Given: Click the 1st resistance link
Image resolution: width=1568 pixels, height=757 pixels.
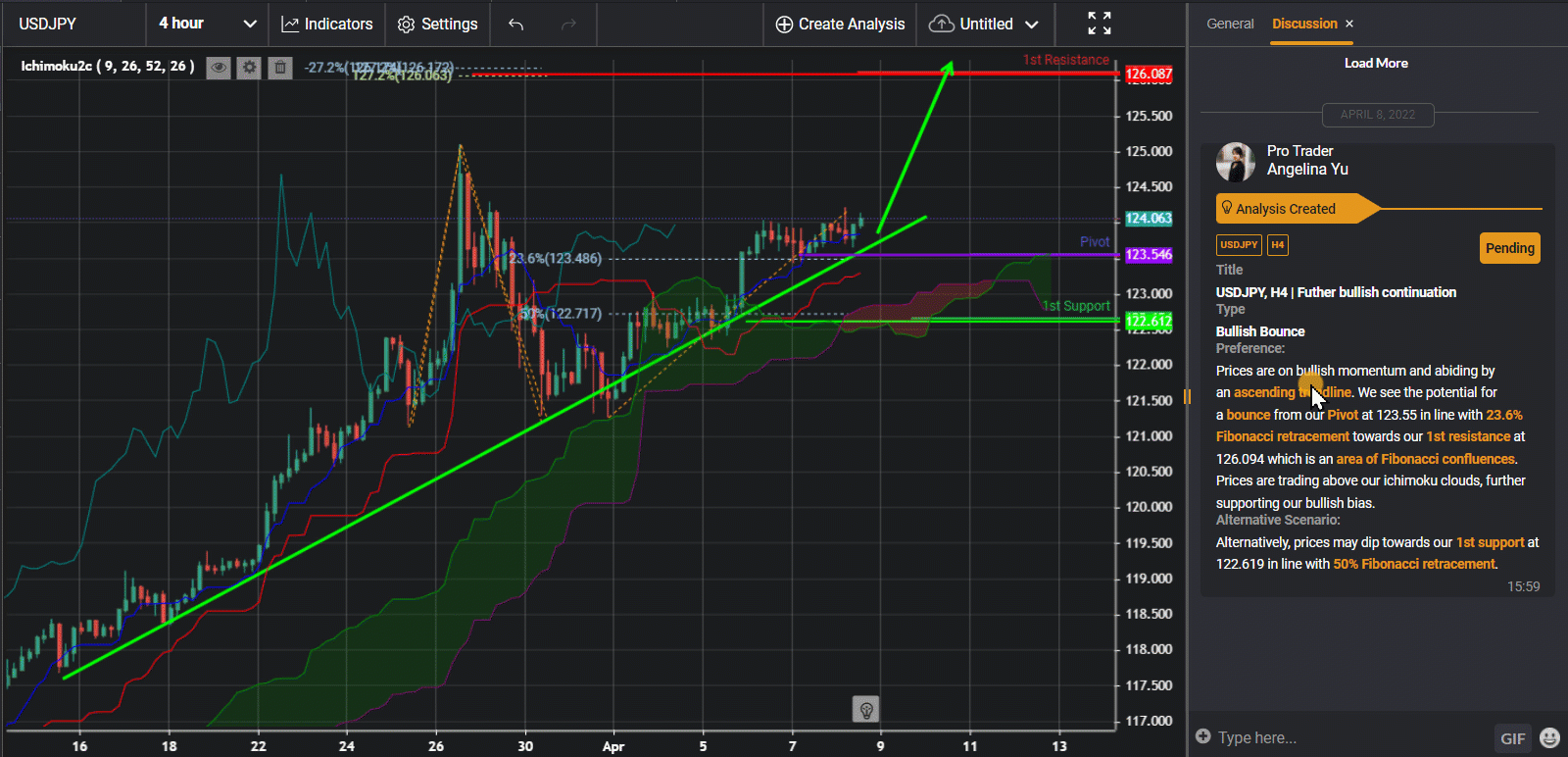Looking at the screenshot, I should coord(1468,436).
